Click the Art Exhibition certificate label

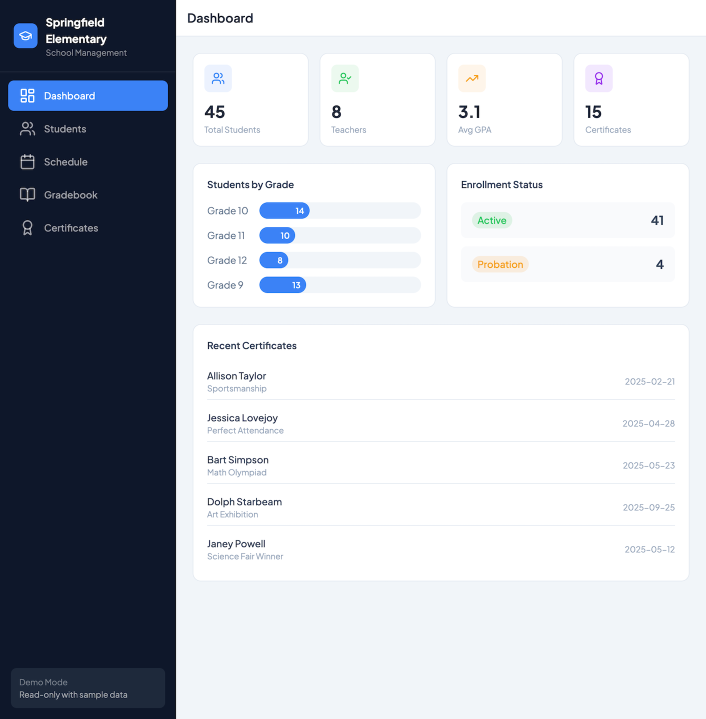[x=232, y=514]
